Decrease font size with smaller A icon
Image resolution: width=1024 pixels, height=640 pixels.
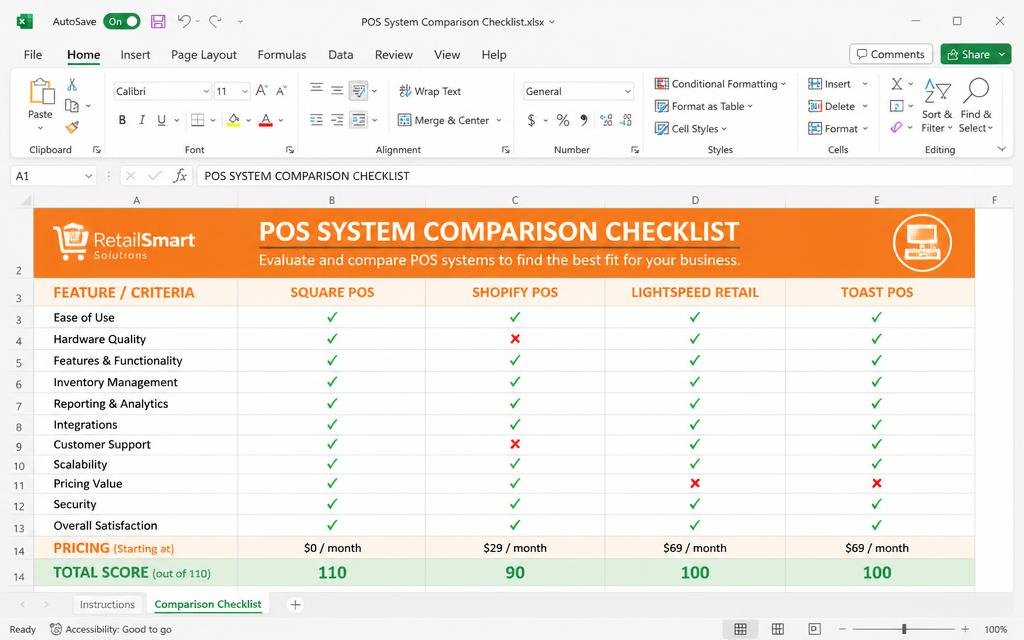point(281,91)
